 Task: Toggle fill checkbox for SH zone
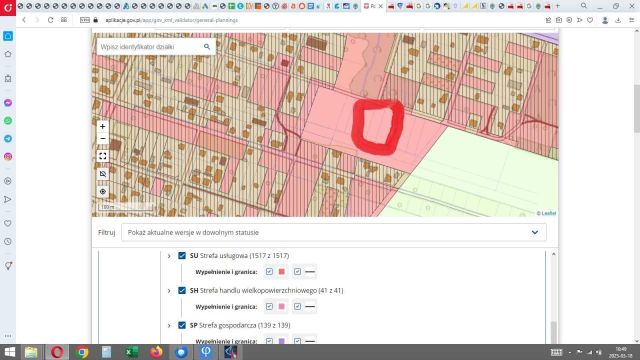click(269, 306)
